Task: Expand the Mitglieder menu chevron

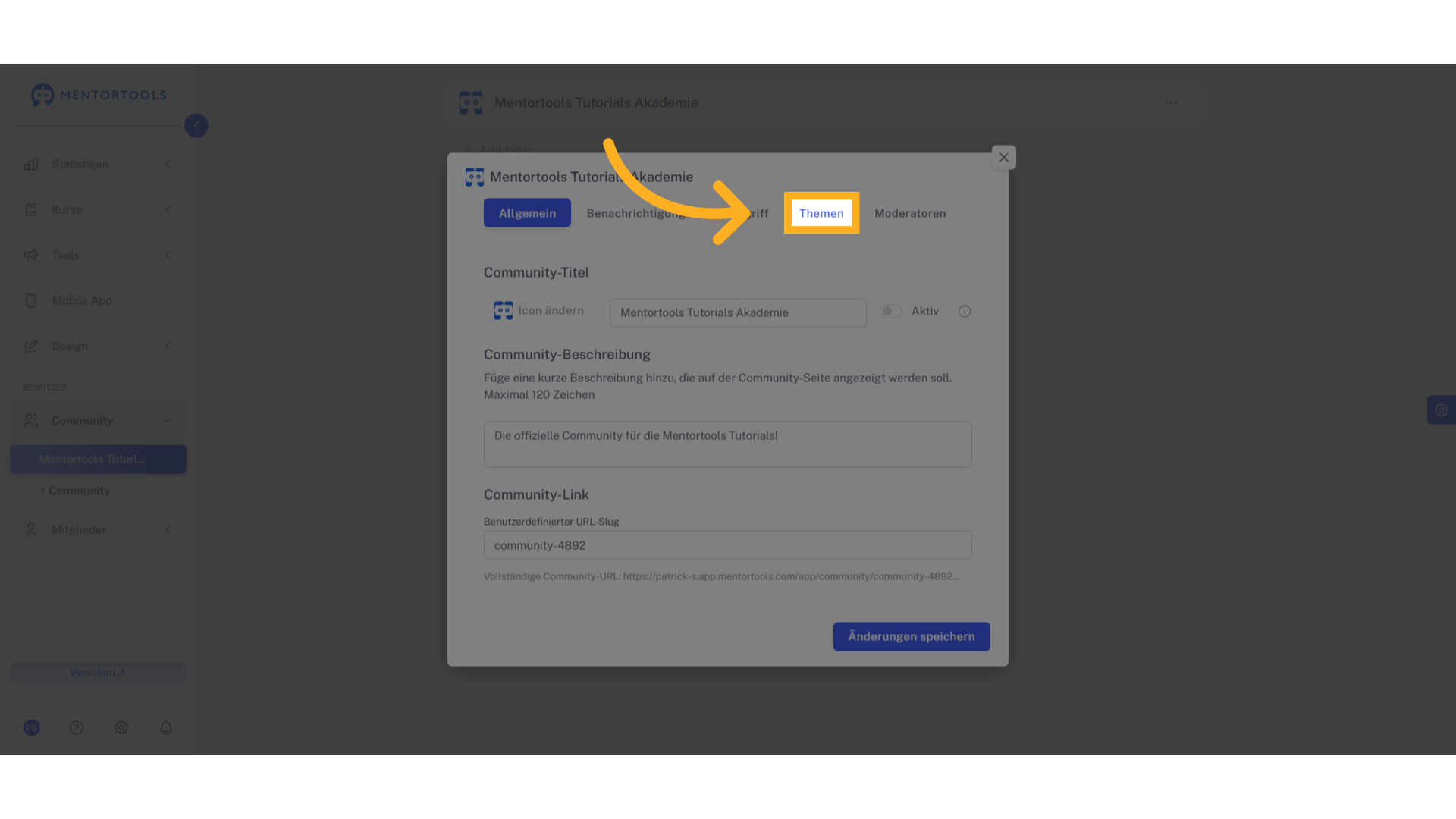Action: (x=168, y=530)
